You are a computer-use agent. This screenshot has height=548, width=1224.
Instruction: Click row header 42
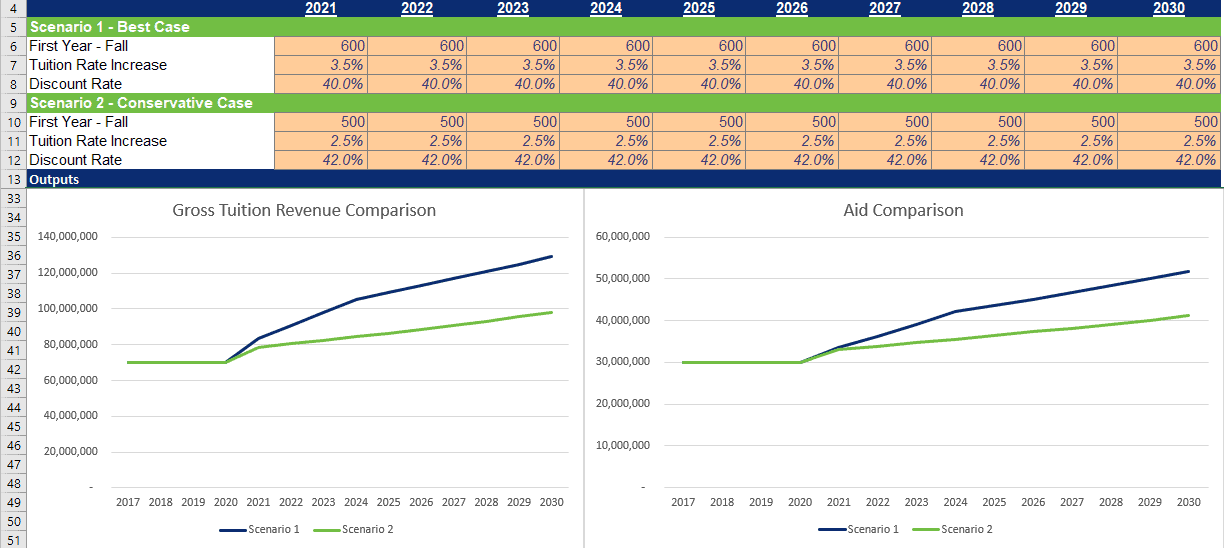tap(14, 370)
